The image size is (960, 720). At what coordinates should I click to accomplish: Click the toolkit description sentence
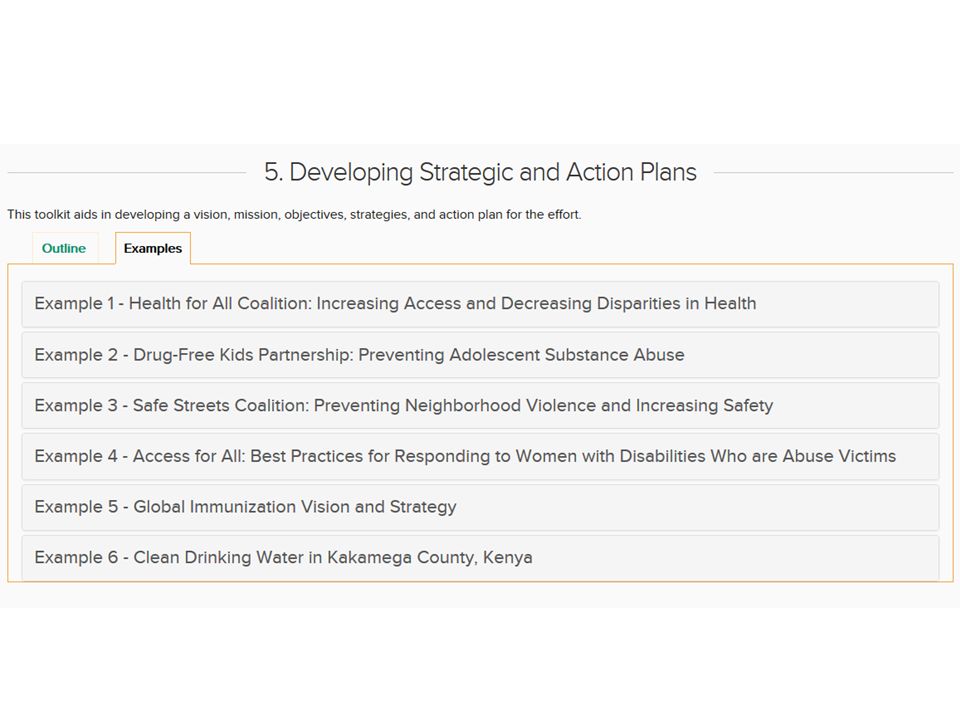294,214
